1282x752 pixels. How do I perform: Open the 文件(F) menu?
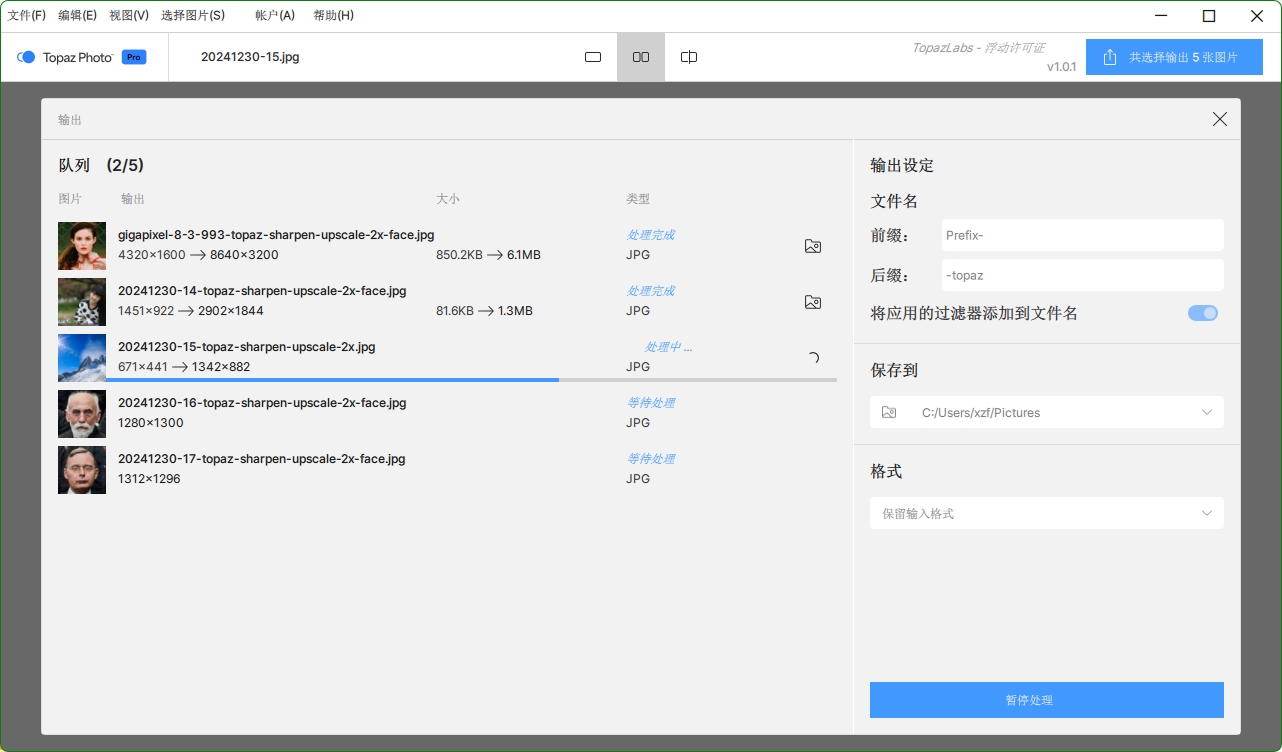[x=27, y=15]
